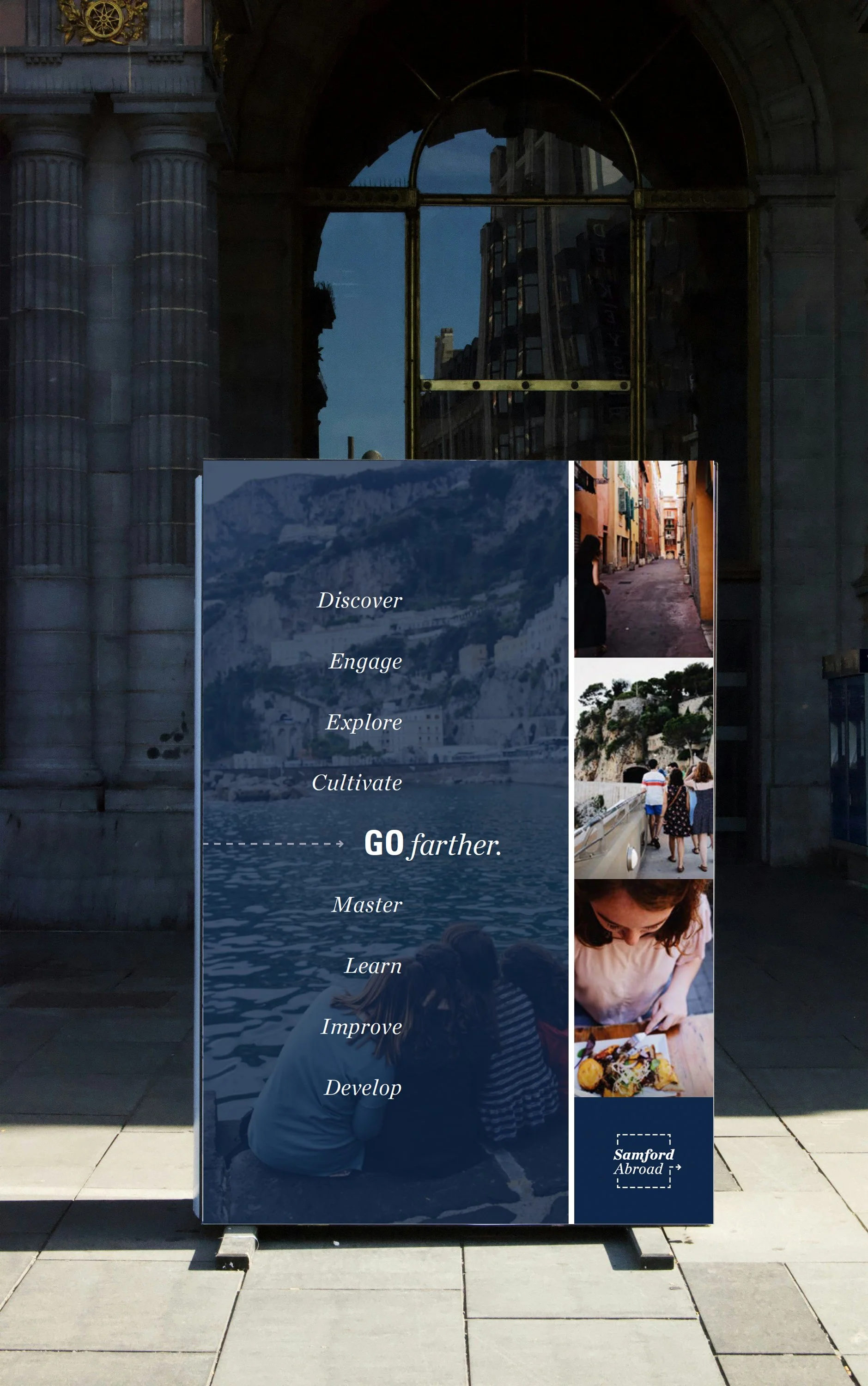Select the narrow alley street photo

tap(643, 559)
